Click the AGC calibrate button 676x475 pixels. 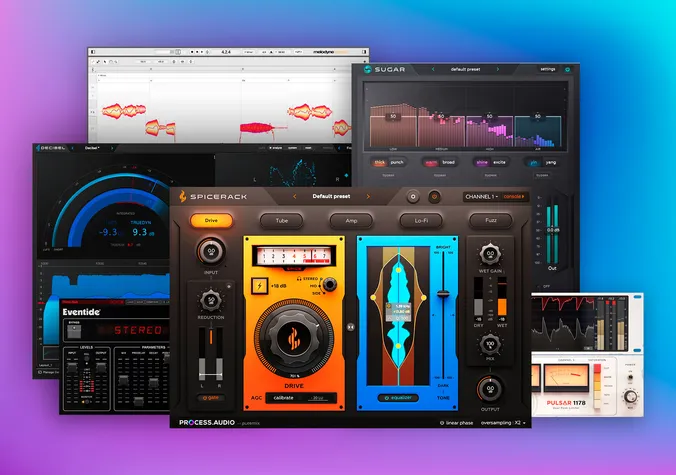301,398
